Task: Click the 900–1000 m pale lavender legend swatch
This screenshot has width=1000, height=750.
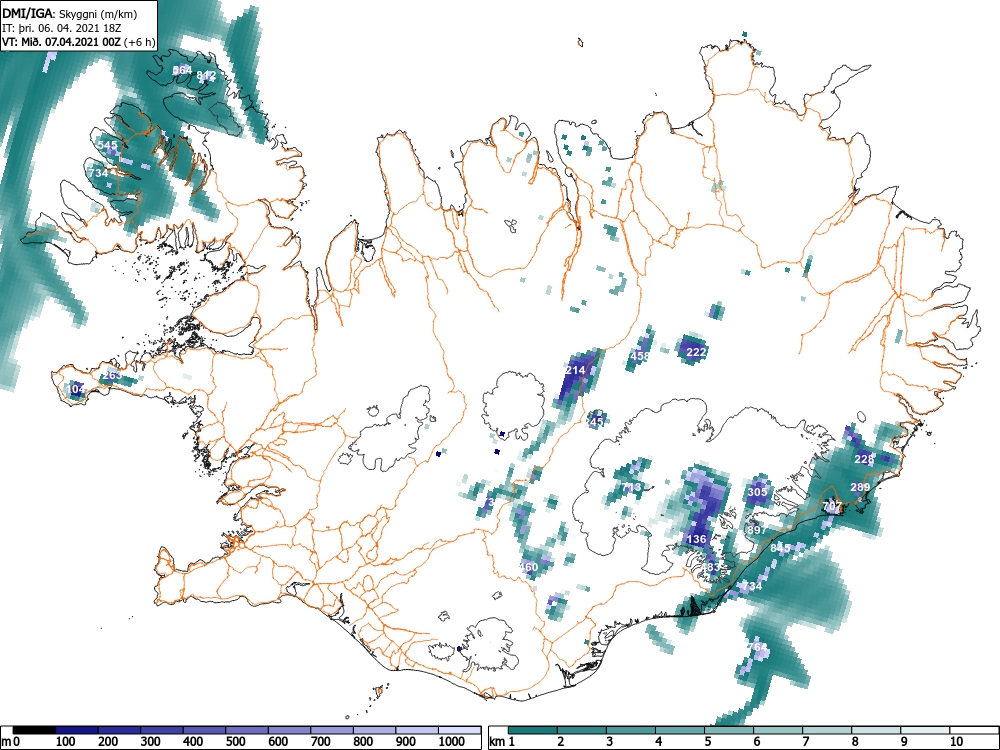Action: coord(417,730)
